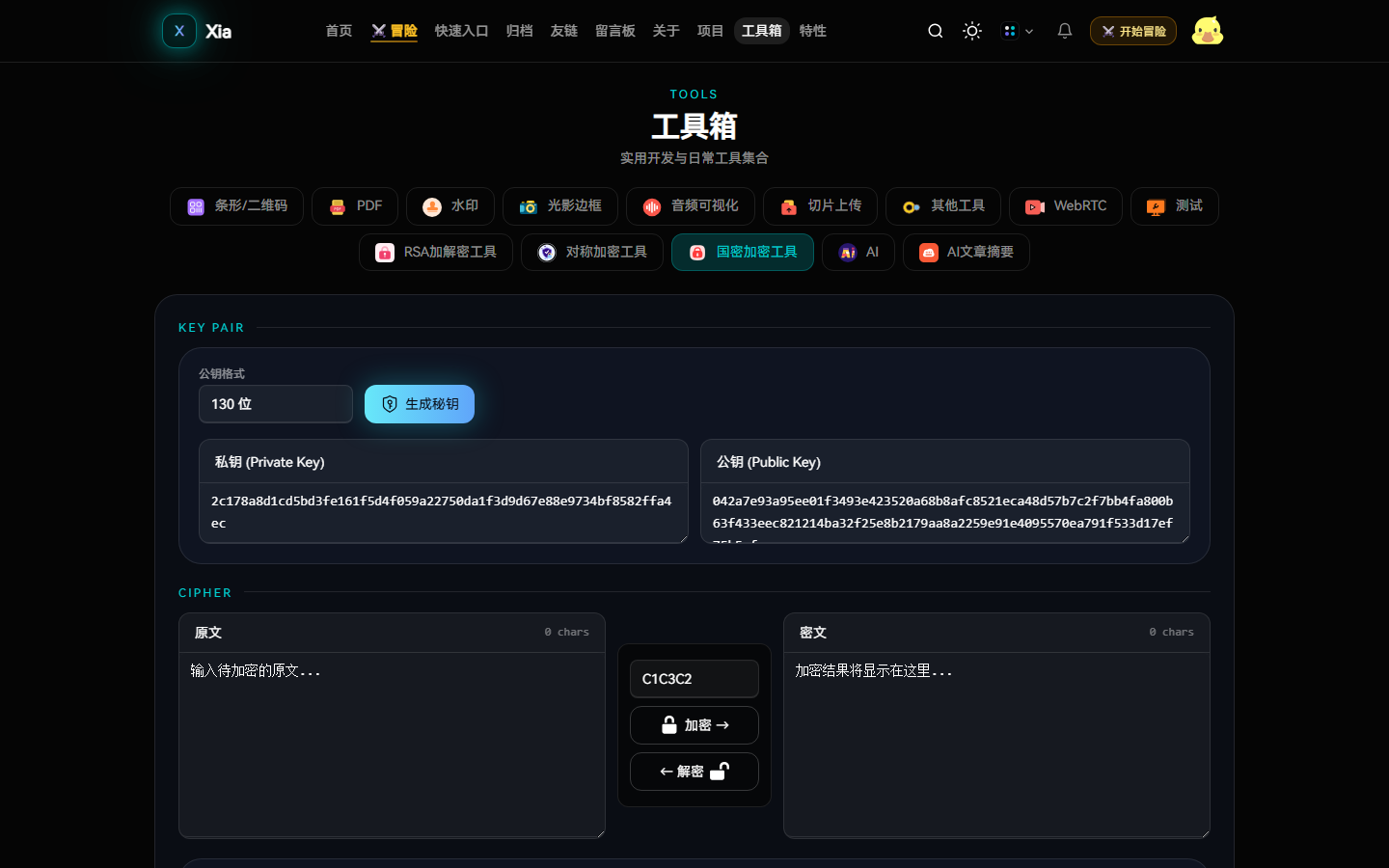Click the 解密 decrypt button
Image resolution: width=1389 pixels, height=868 pixels.
[x=694, y=772]
